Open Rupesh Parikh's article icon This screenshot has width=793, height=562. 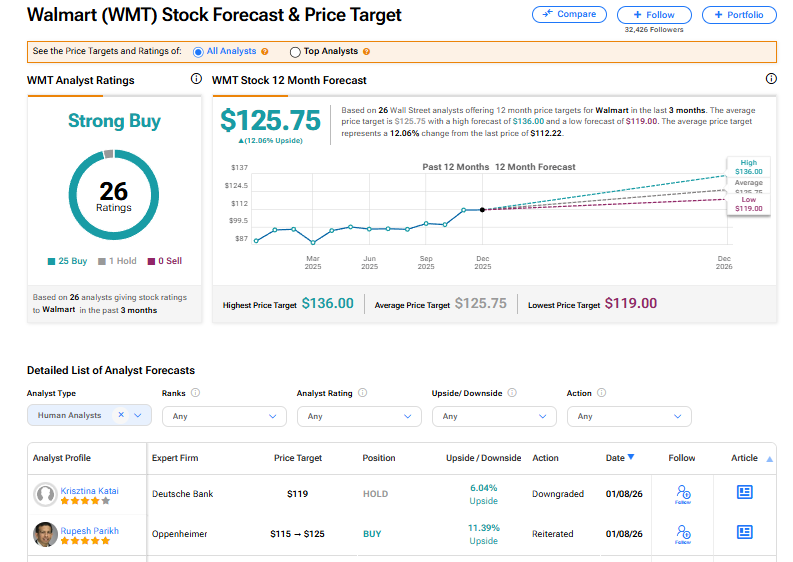(744, 532)
